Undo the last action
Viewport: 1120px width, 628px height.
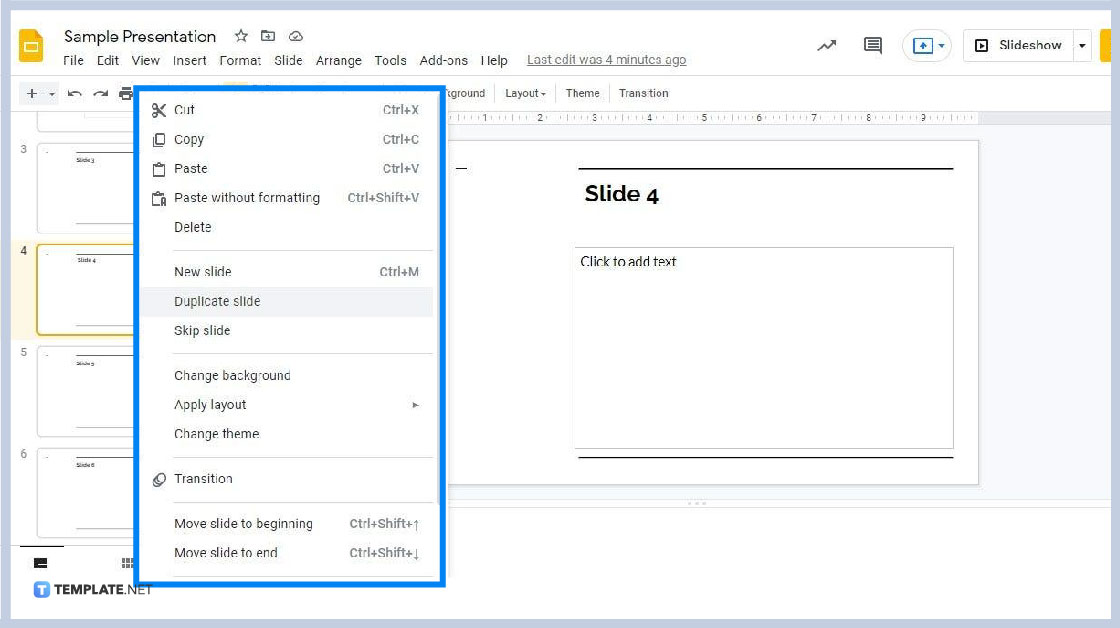coord(73,93)
